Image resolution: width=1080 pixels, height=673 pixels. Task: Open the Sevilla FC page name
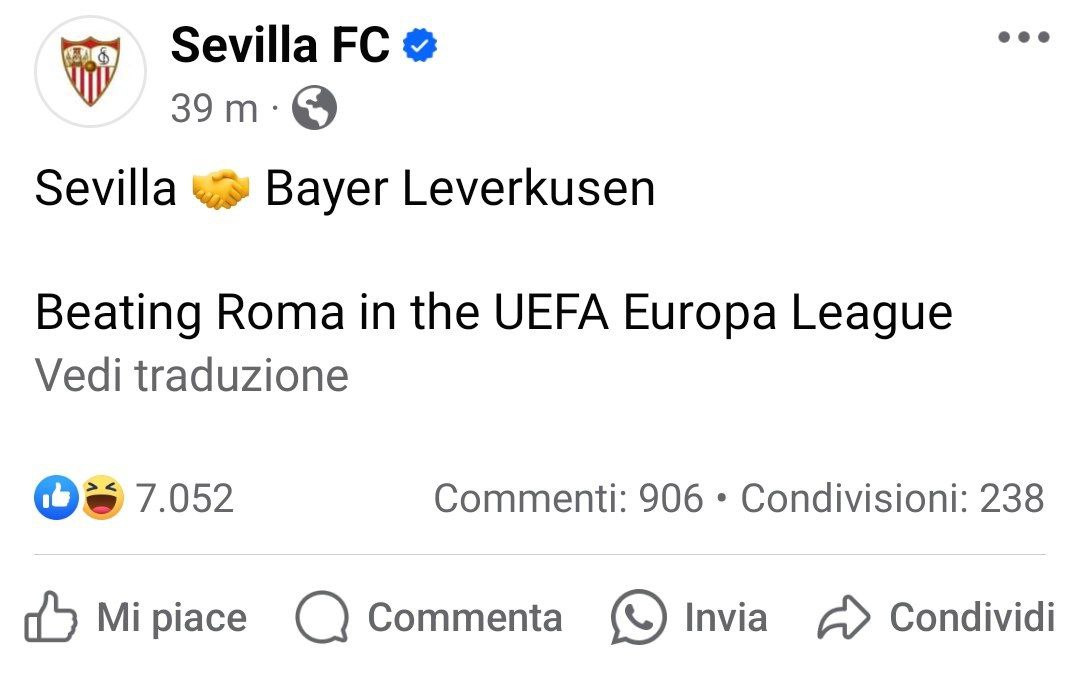pyautogui.click(x=280, y=45)
